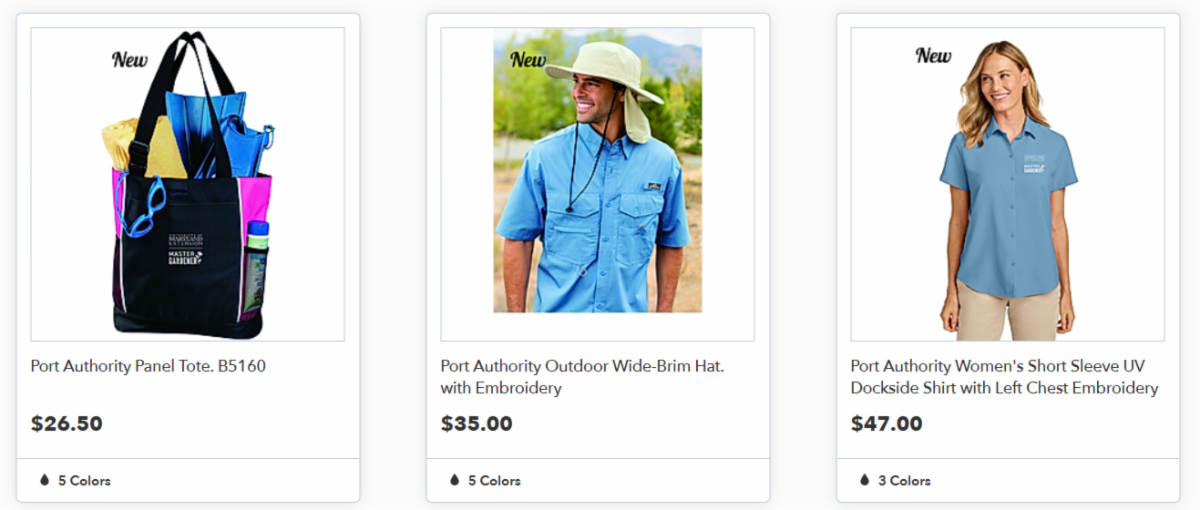Click the droplet icon beside 3 Colors

(x=865, y=481)
